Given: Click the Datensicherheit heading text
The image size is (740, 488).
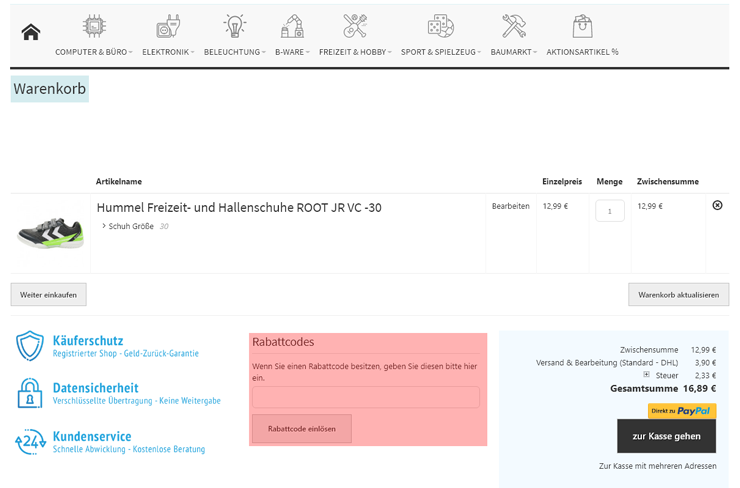Looking at the screenshot, I should point(95,388).
